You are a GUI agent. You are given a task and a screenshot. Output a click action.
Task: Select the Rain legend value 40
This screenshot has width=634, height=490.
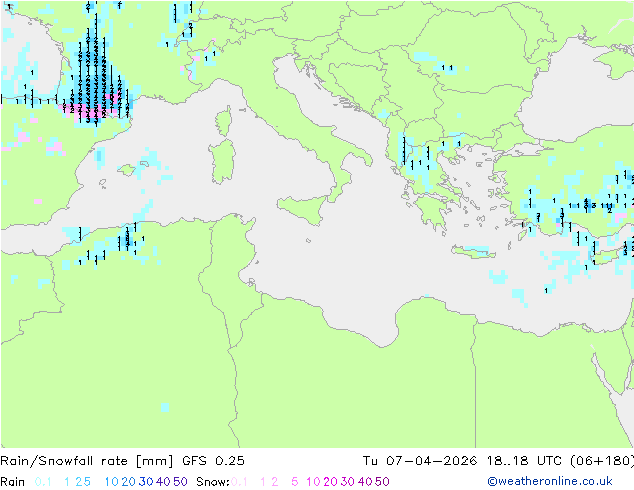tap(163, 482)
